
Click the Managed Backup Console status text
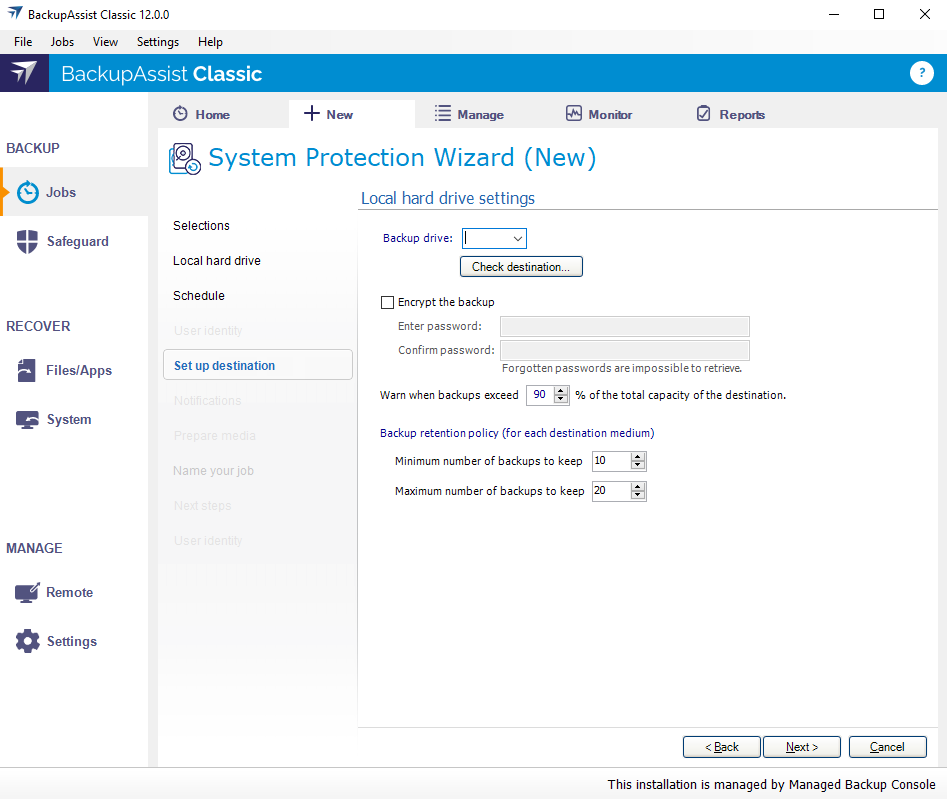771,784
